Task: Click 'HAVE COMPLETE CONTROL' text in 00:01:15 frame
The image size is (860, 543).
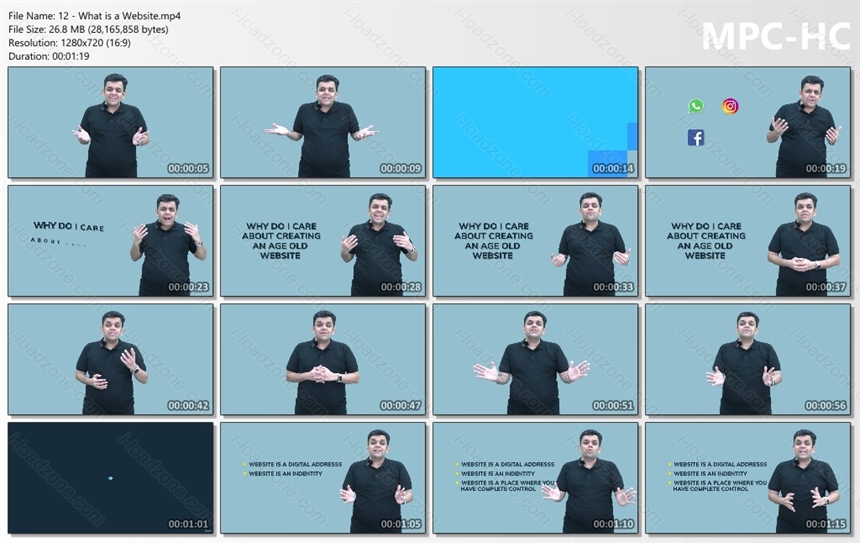Action: click(x=710, y=489)
